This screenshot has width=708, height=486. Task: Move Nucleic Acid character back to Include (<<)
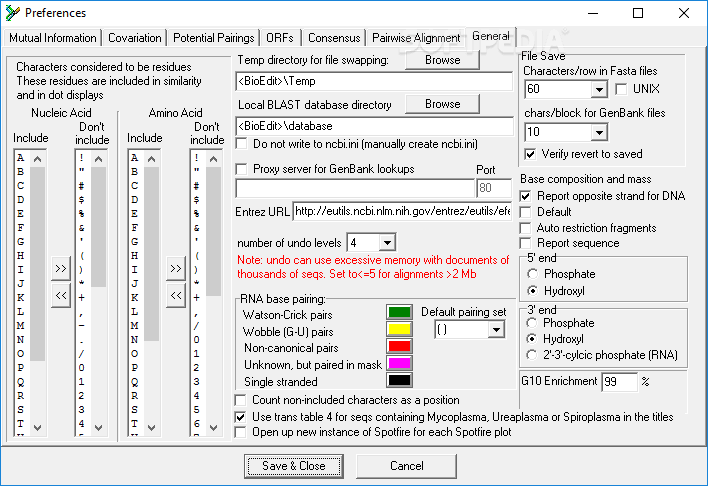[61, 296]
